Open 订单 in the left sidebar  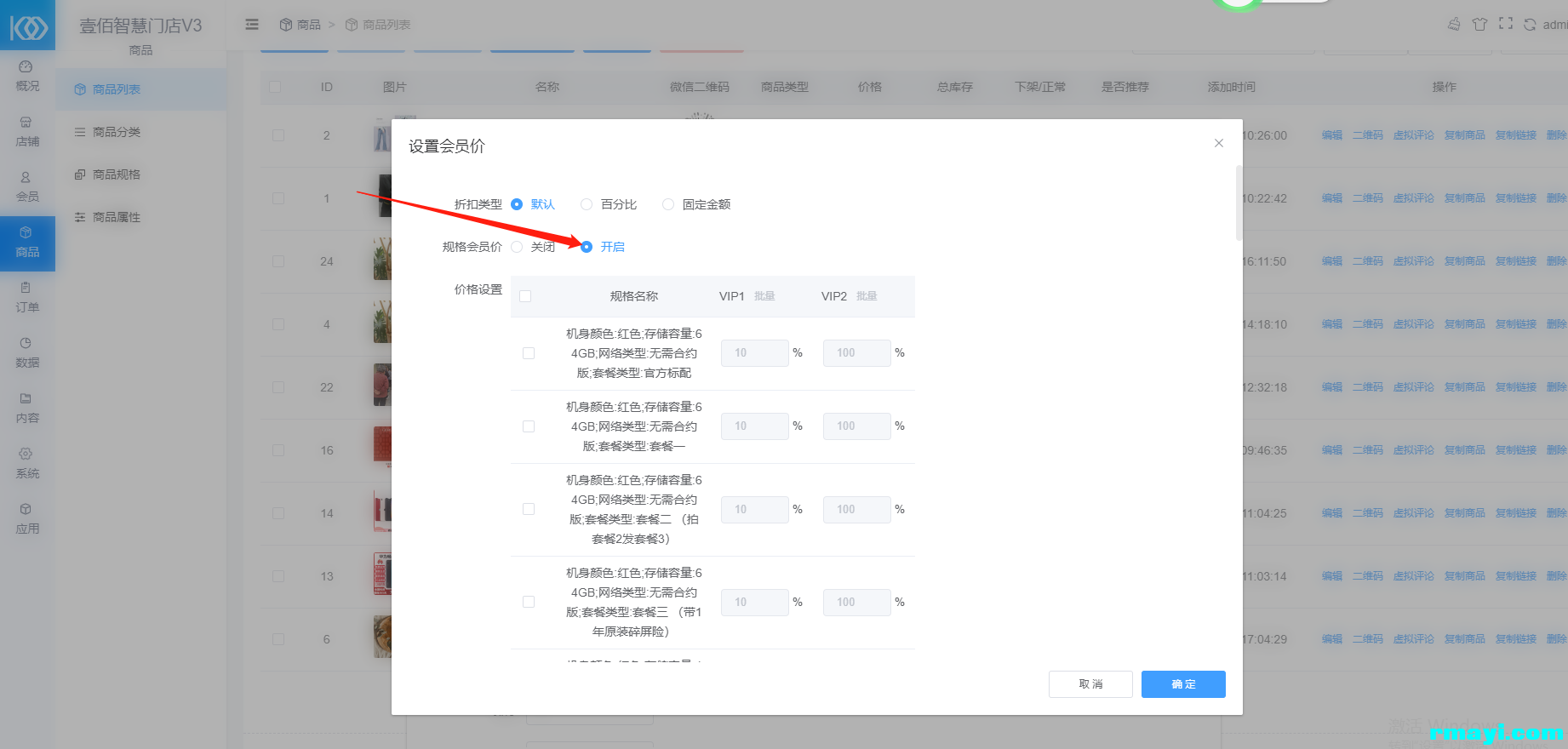point(27,298)
